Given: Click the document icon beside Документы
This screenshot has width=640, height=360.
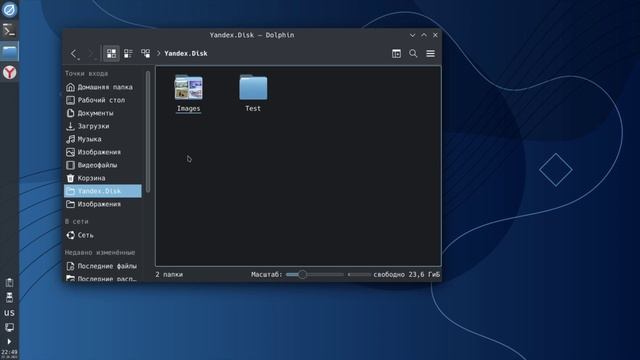Looking at the screenshot, I should [70, 113].
